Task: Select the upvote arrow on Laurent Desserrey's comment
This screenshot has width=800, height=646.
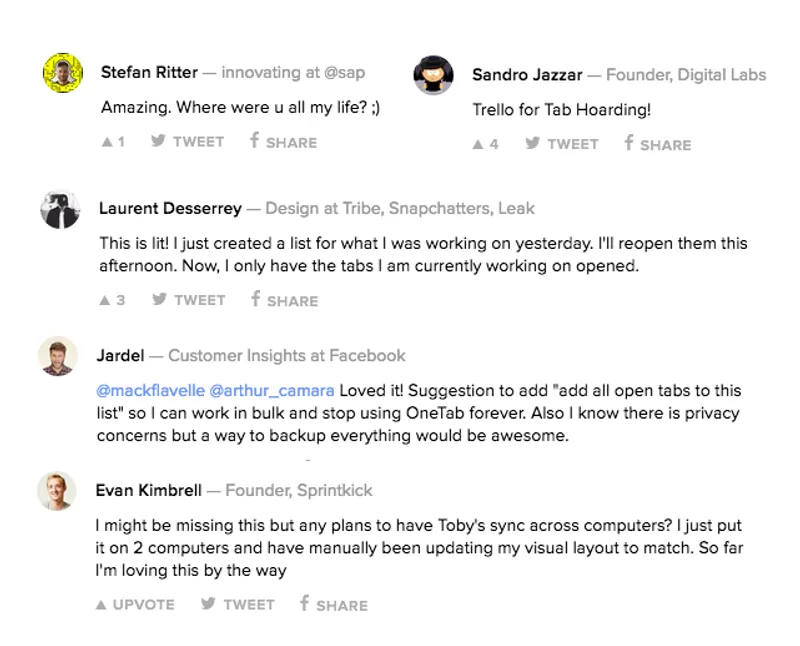Action: tap(103, 299)
